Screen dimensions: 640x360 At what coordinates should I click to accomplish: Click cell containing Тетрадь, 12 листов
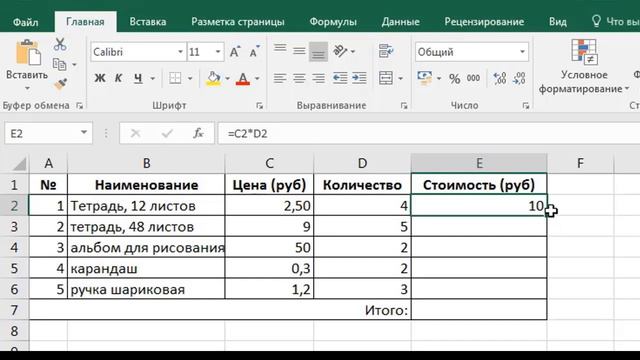point(146,206)
